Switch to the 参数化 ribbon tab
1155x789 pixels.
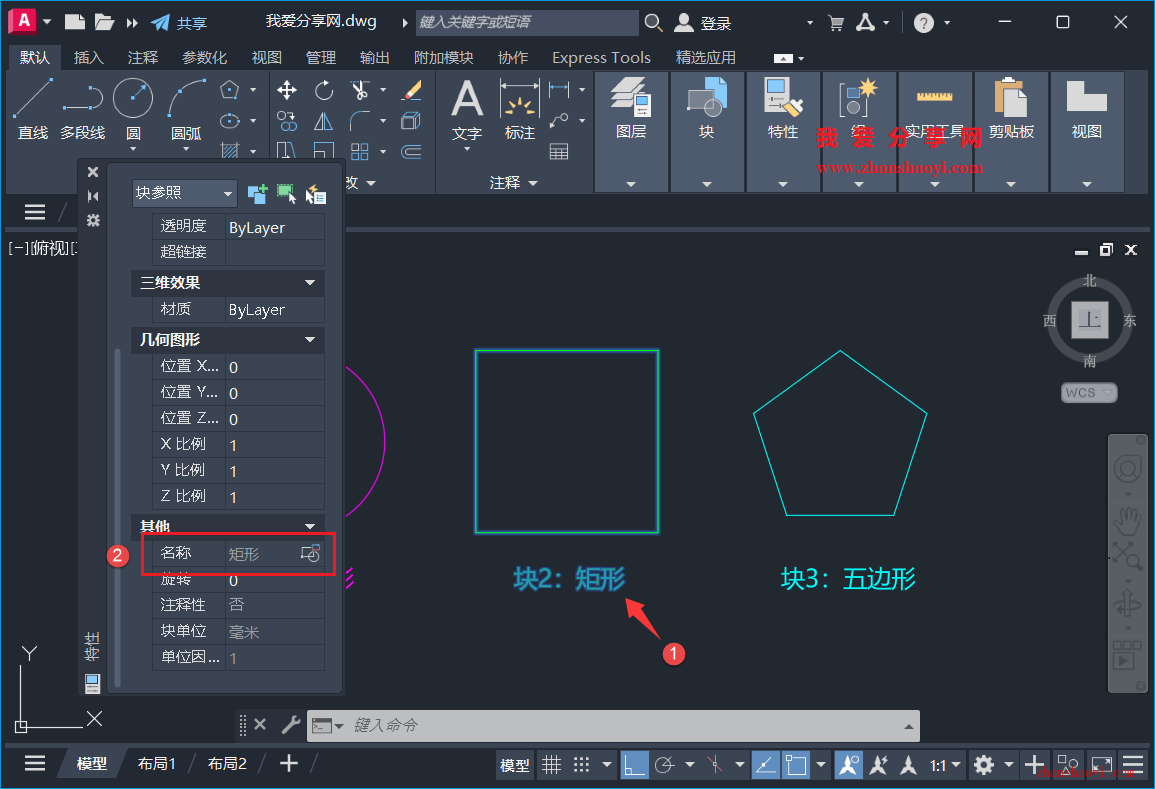205,57
